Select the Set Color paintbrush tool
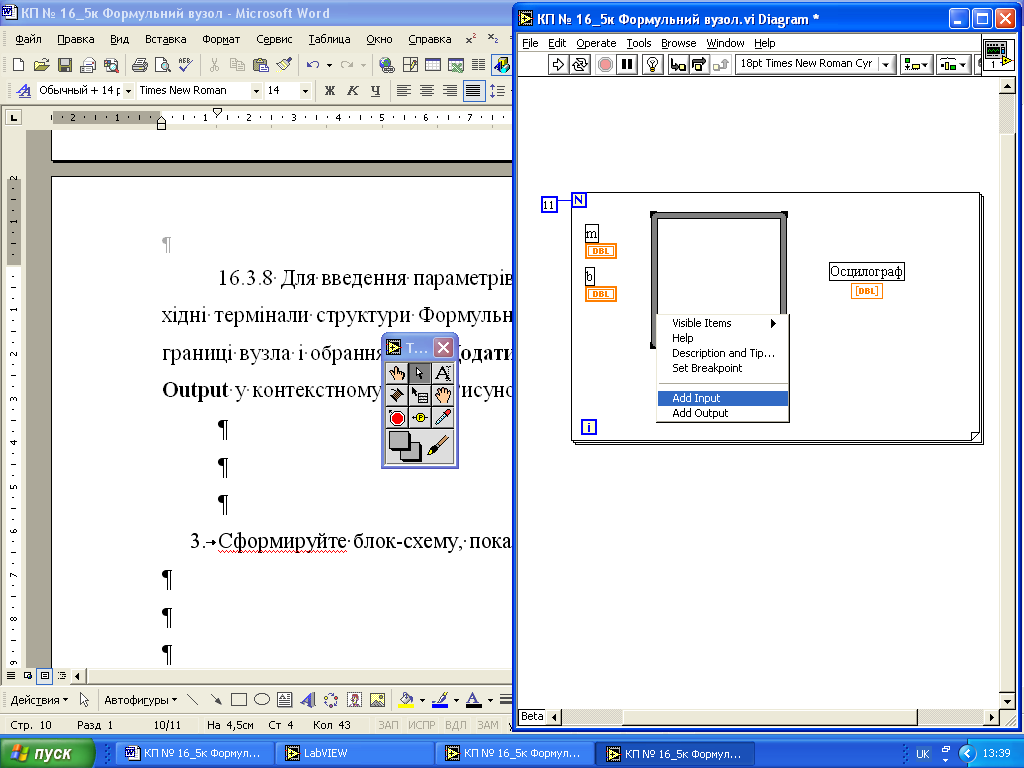Viewport: 1024px width, 768px height. tap(439, 446)
